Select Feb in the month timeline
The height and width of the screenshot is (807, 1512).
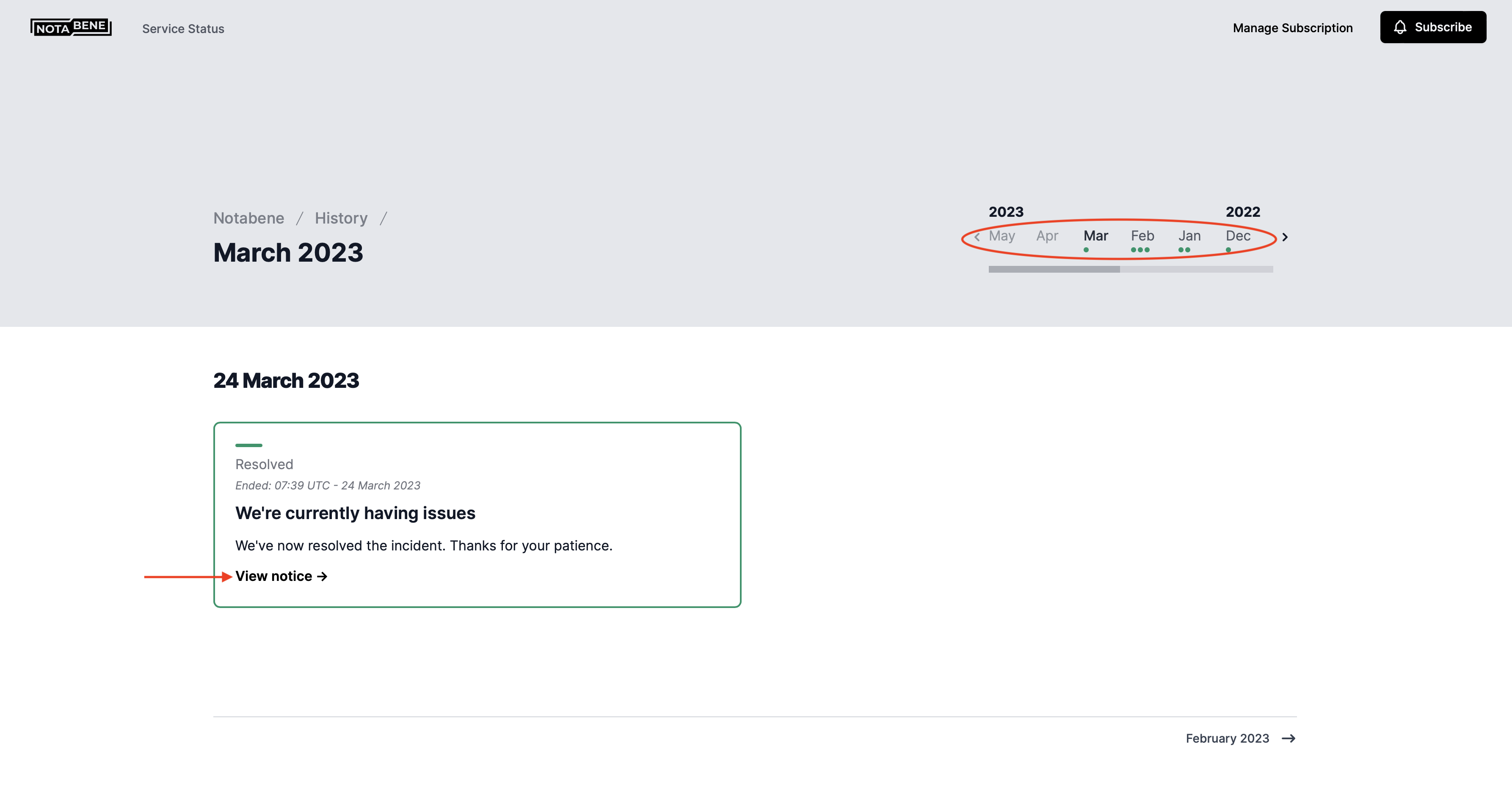click(1142, 236)
